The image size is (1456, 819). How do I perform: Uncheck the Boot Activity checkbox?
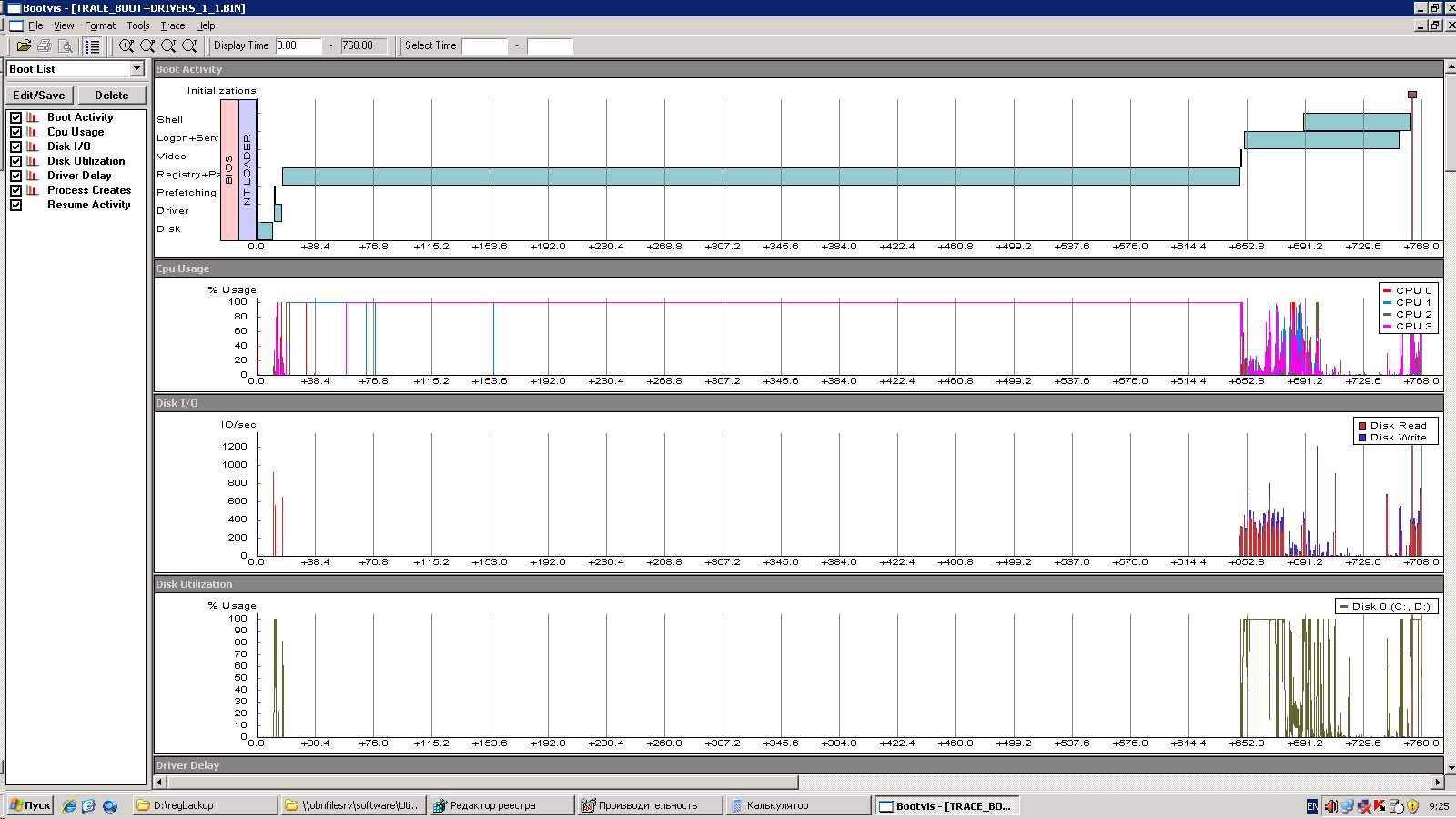click(15, 117)
